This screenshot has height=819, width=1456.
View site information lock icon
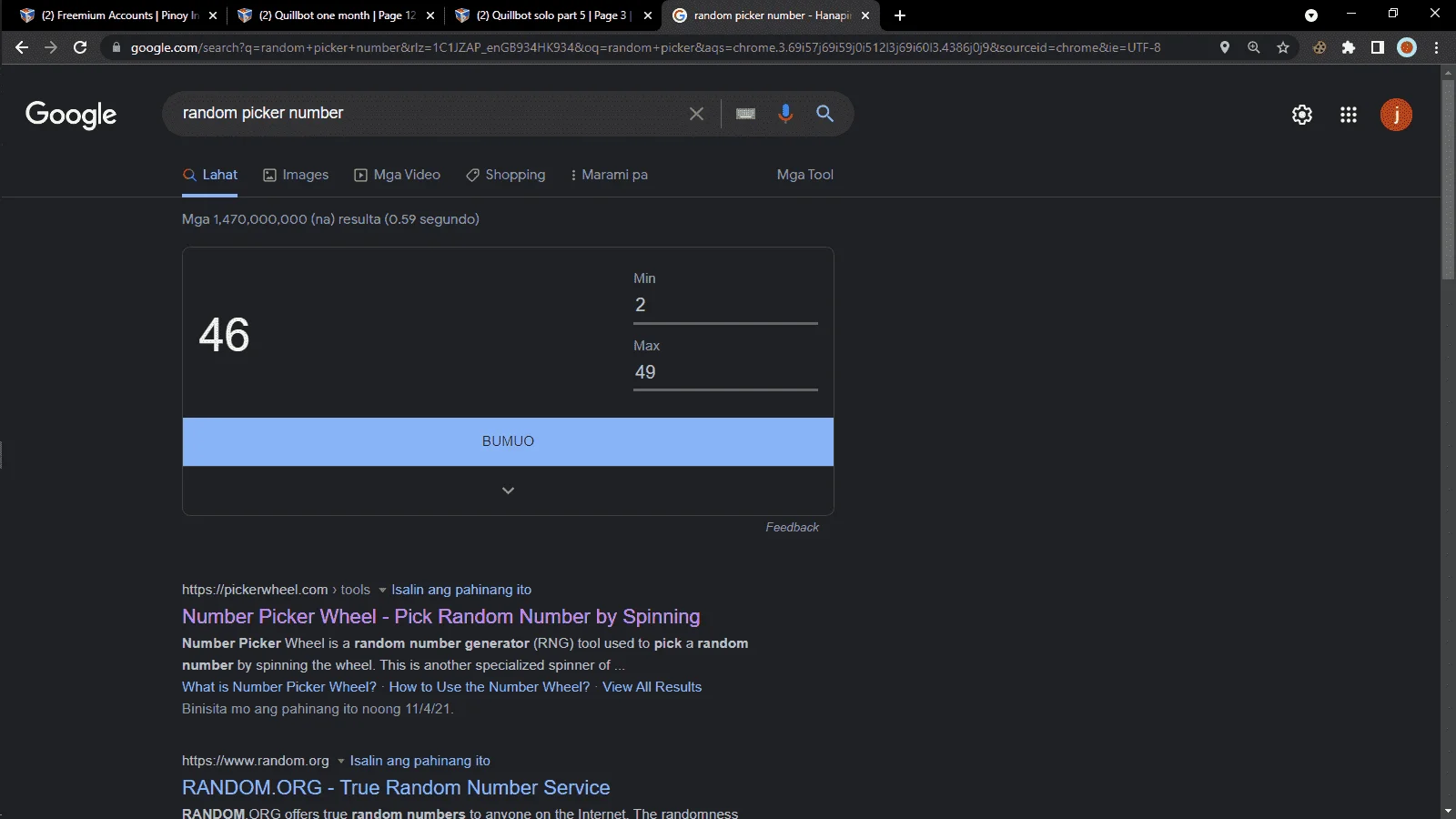(116, 47)
